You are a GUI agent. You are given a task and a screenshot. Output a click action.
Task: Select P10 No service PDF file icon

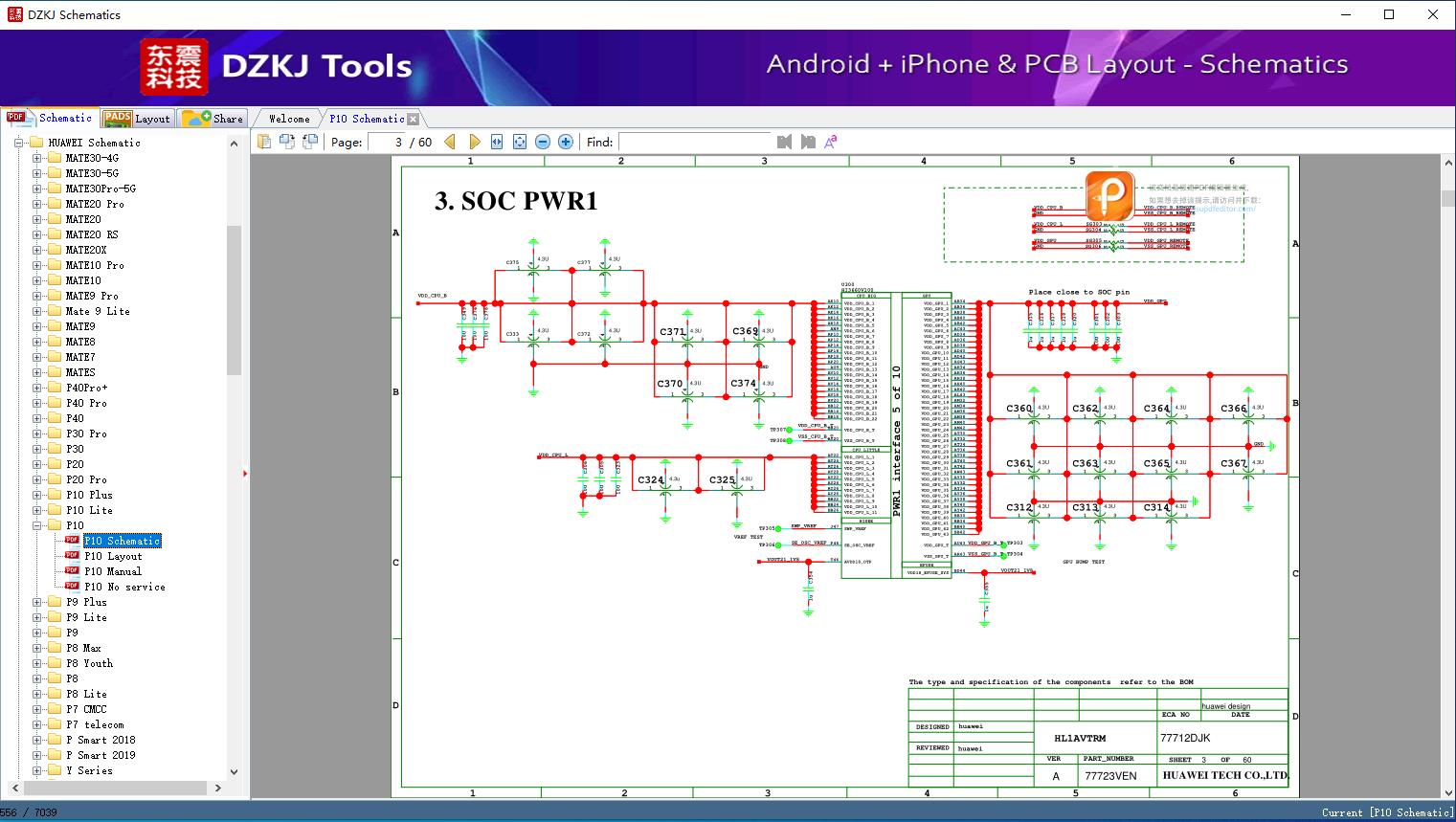coord(72,587)
